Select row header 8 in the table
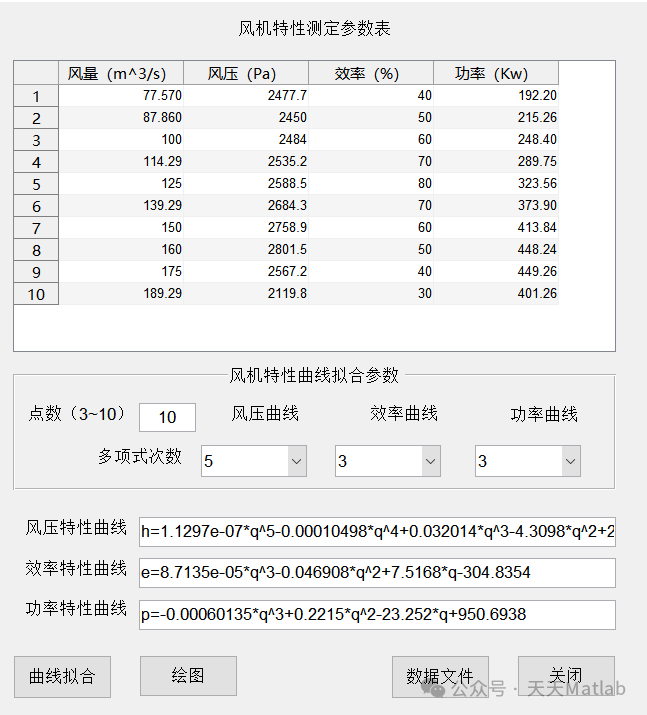The image size is (647, 715). (x=36, y=249)
